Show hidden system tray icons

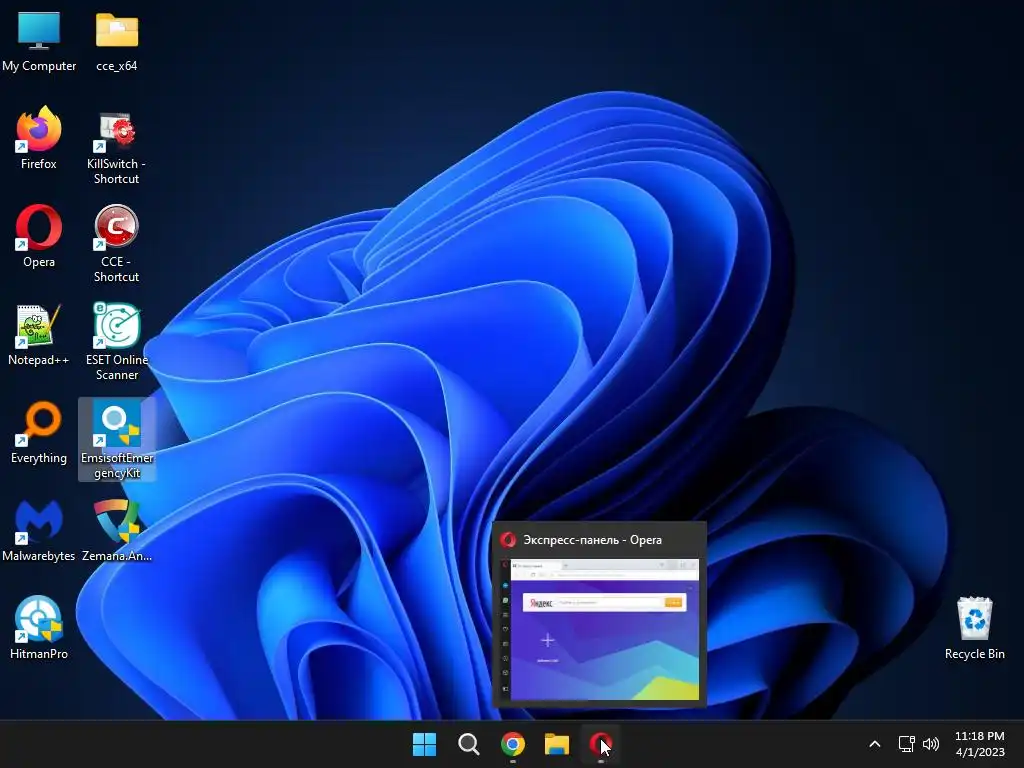point(875,744)
